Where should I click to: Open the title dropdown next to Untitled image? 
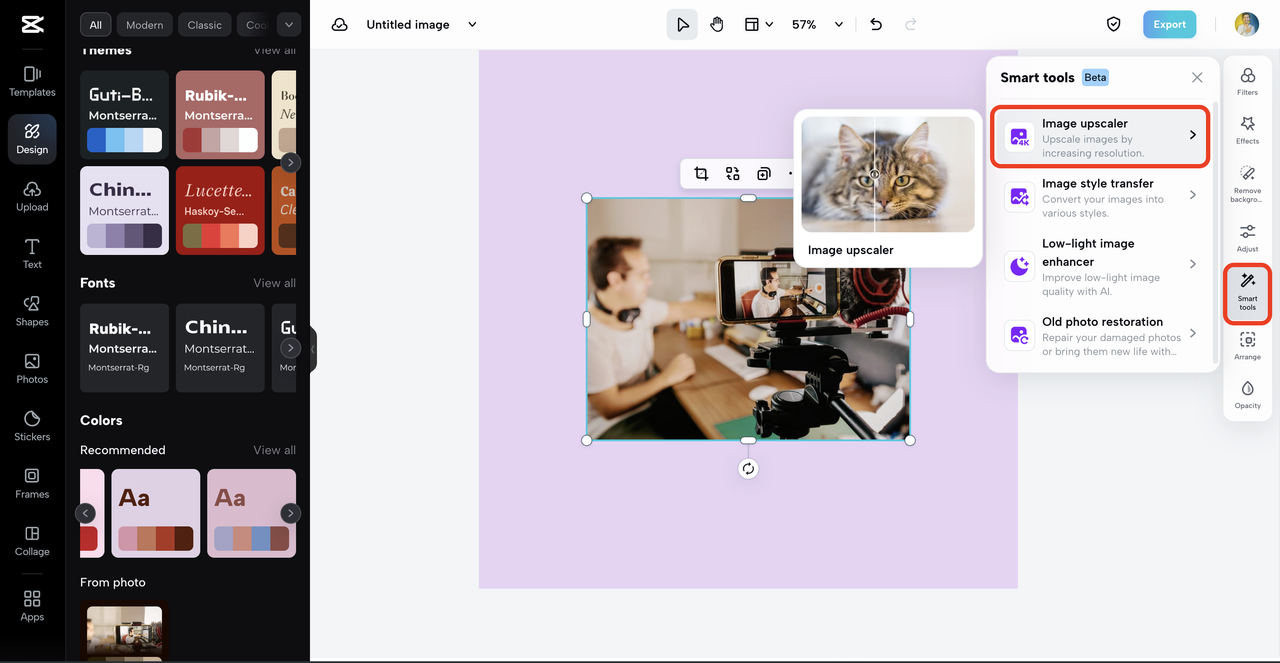[x=473, y=25]
